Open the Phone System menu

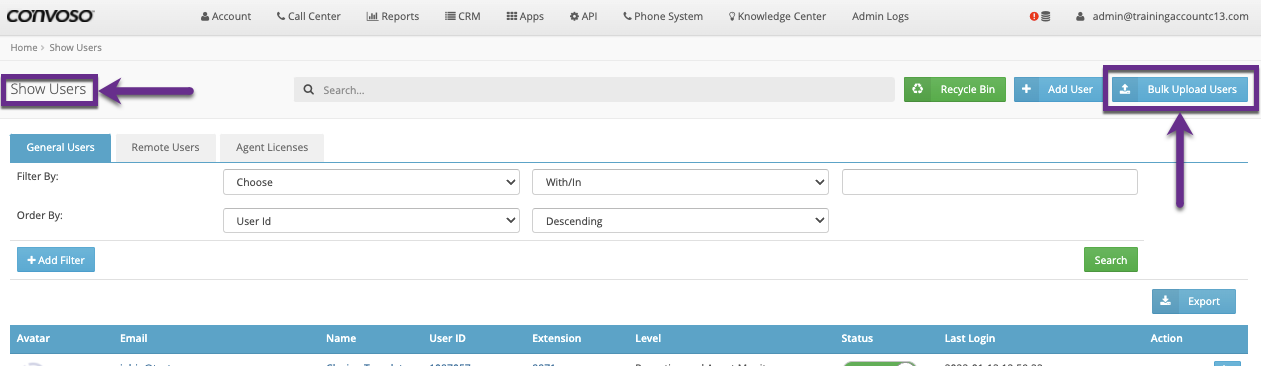(662, 16)
